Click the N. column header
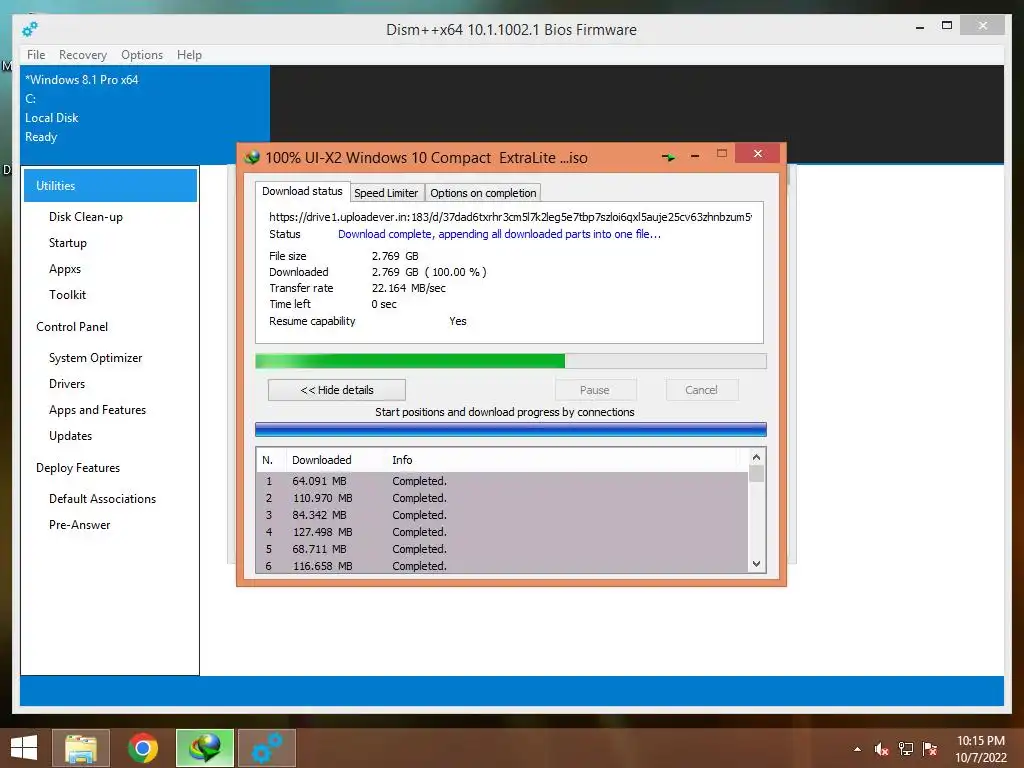 [270, 460]
